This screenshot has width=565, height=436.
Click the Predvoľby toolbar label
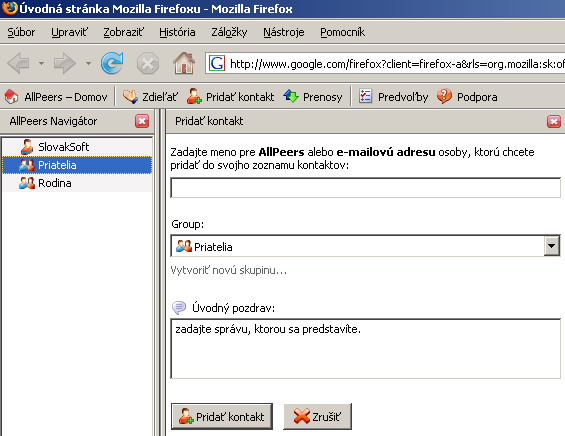tap(403, 97)
